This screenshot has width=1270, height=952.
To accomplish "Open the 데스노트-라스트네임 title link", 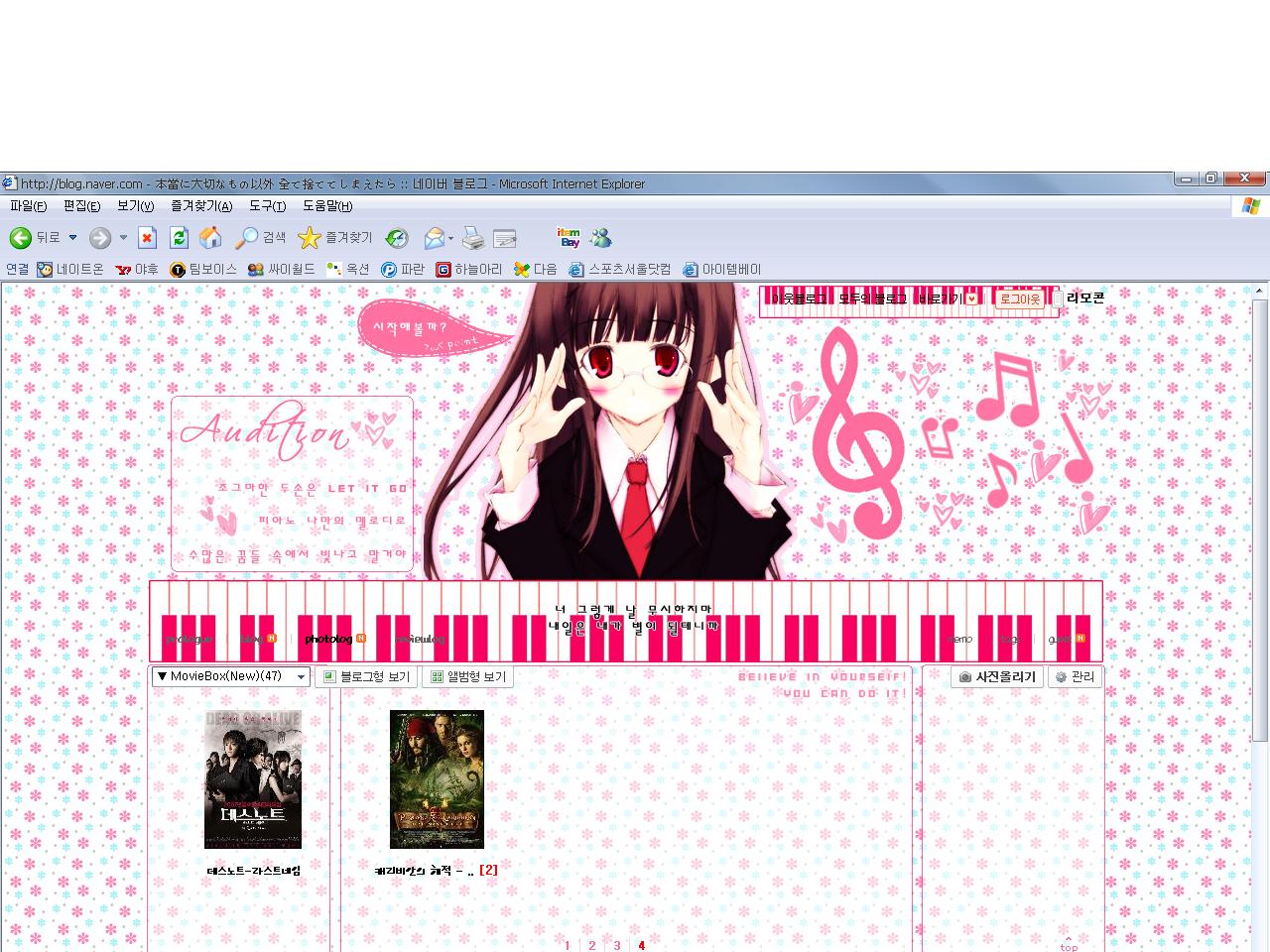I will (x=253, y=870).
